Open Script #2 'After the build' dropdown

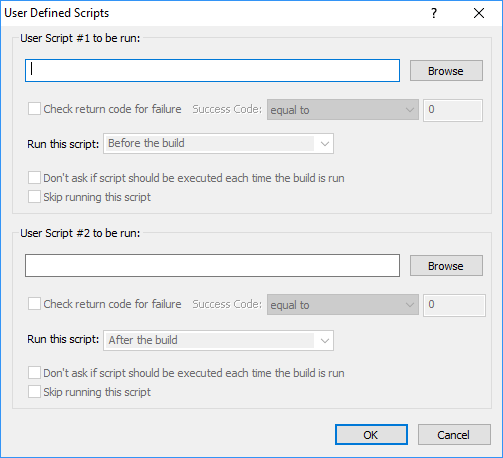pos(218,340)
